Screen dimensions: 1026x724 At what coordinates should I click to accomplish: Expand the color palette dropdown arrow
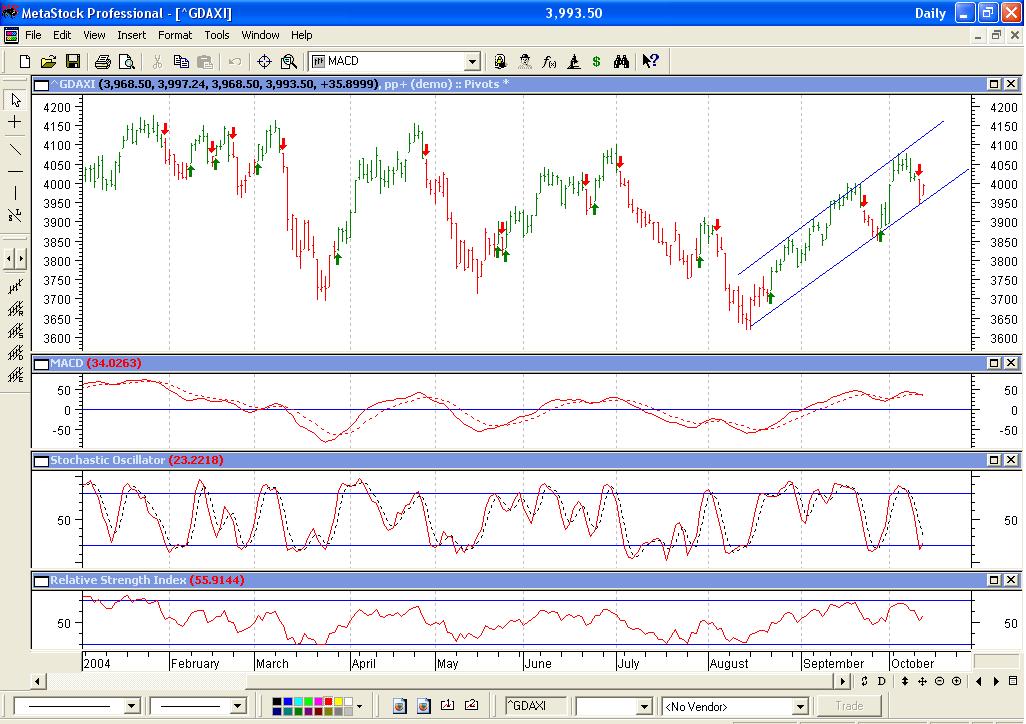click(359, 706)
